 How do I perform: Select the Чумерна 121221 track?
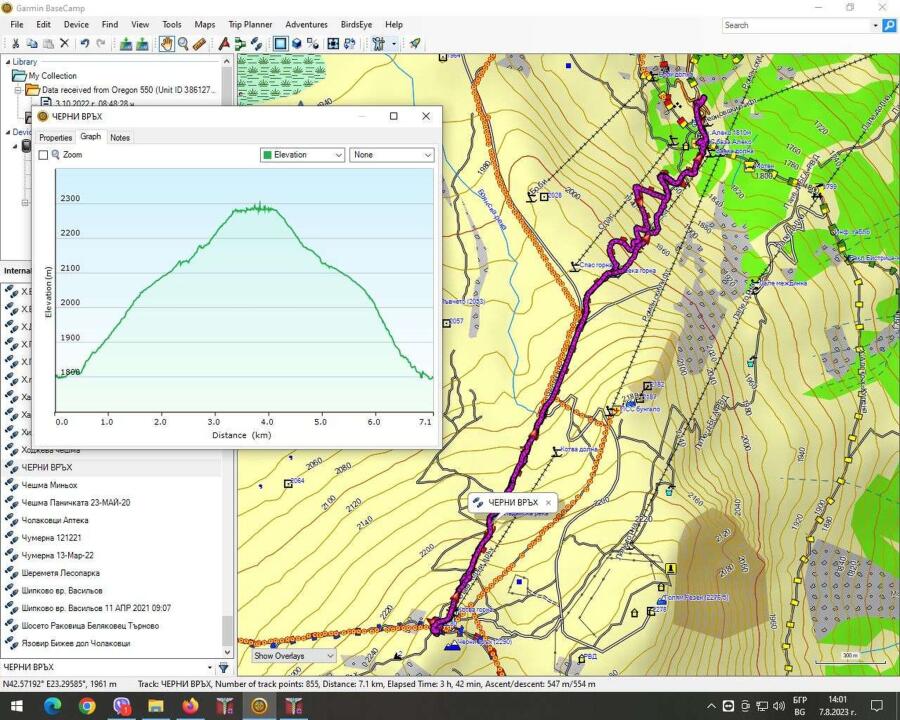coord(51,538)
